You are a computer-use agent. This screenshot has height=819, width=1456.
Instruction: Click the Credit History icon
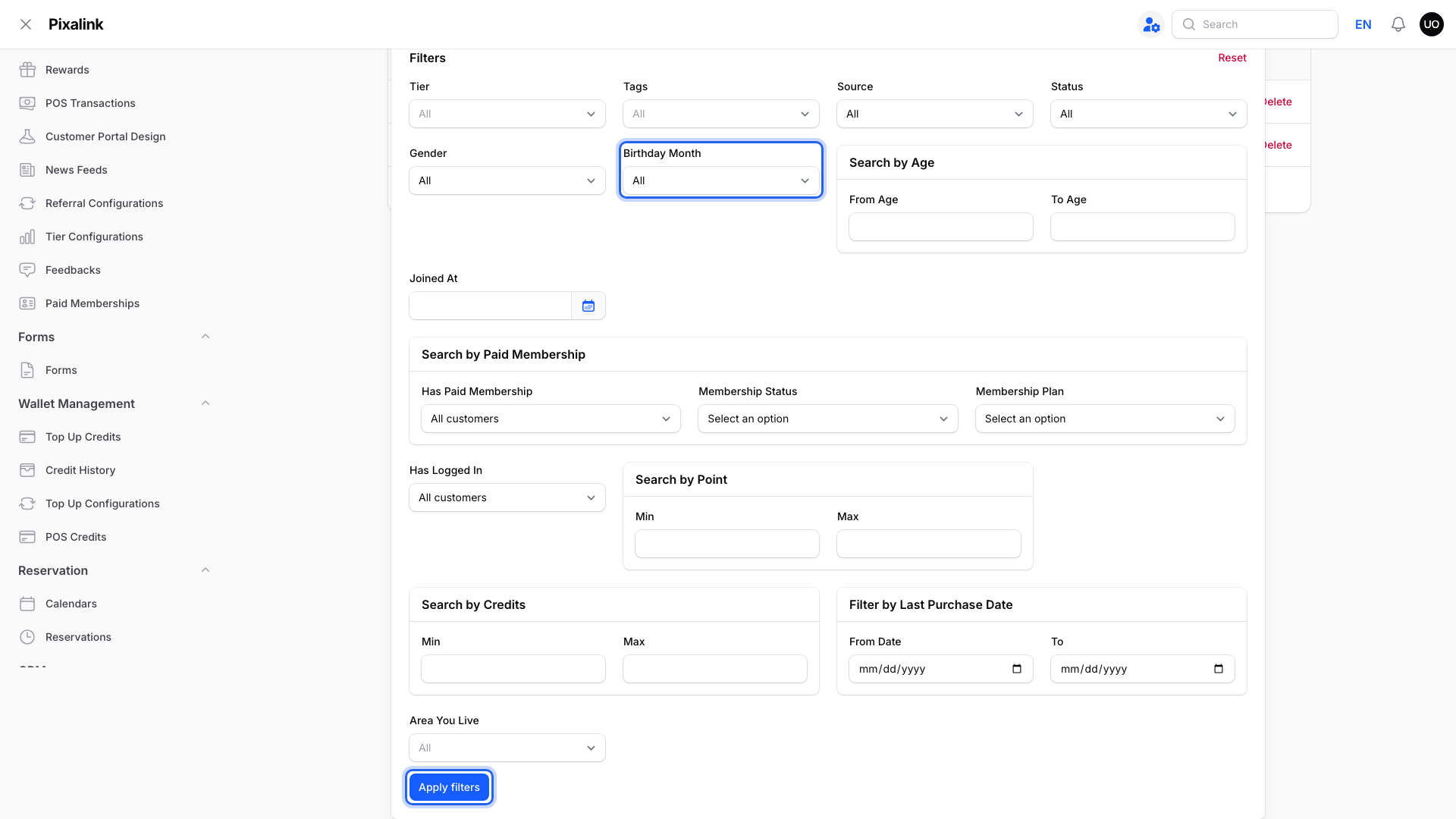[27, 470]
